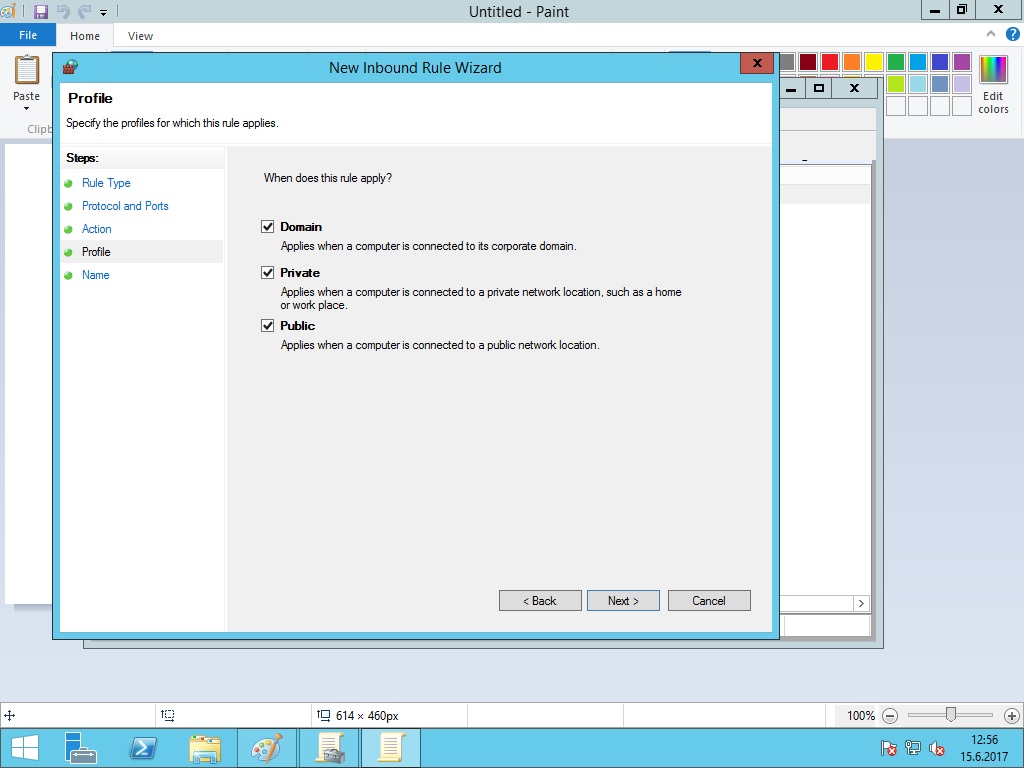
Task: Switch to the View ribbon tab
Action: (x=140, y=36)
